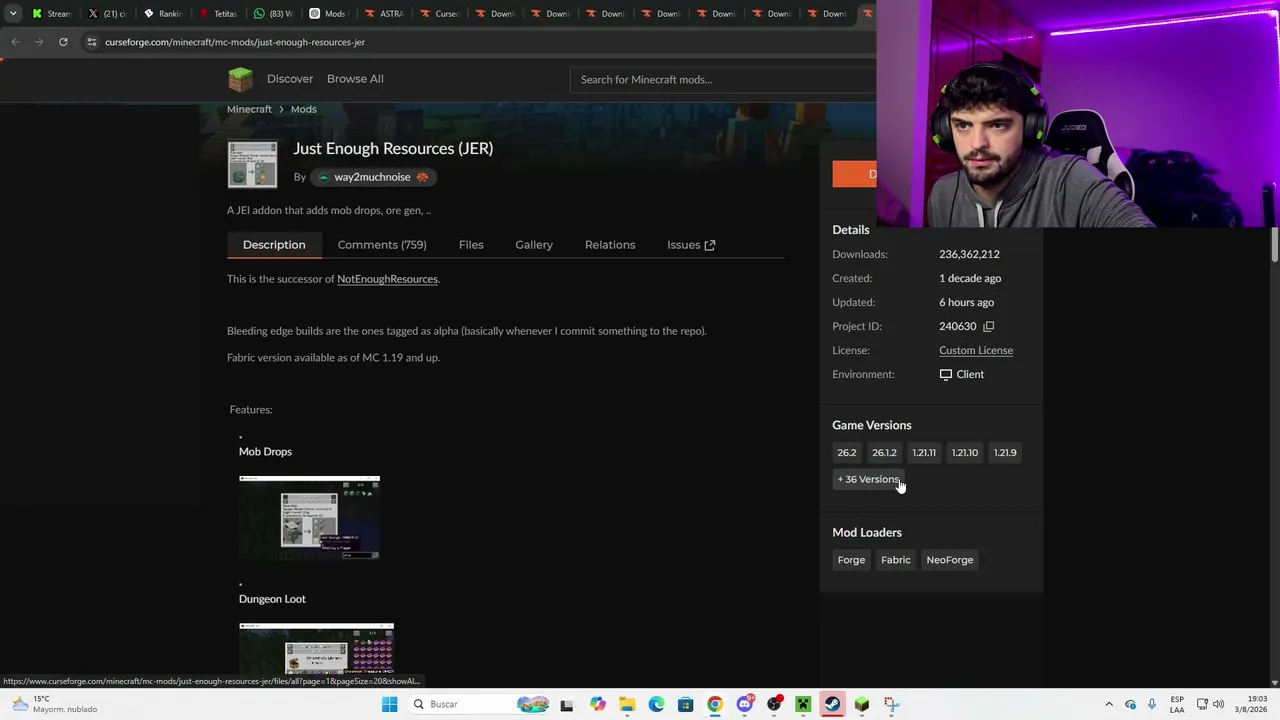
Task: Open Copilot from the taskbar
Action: pyautogui.click(x=598, y=704)
